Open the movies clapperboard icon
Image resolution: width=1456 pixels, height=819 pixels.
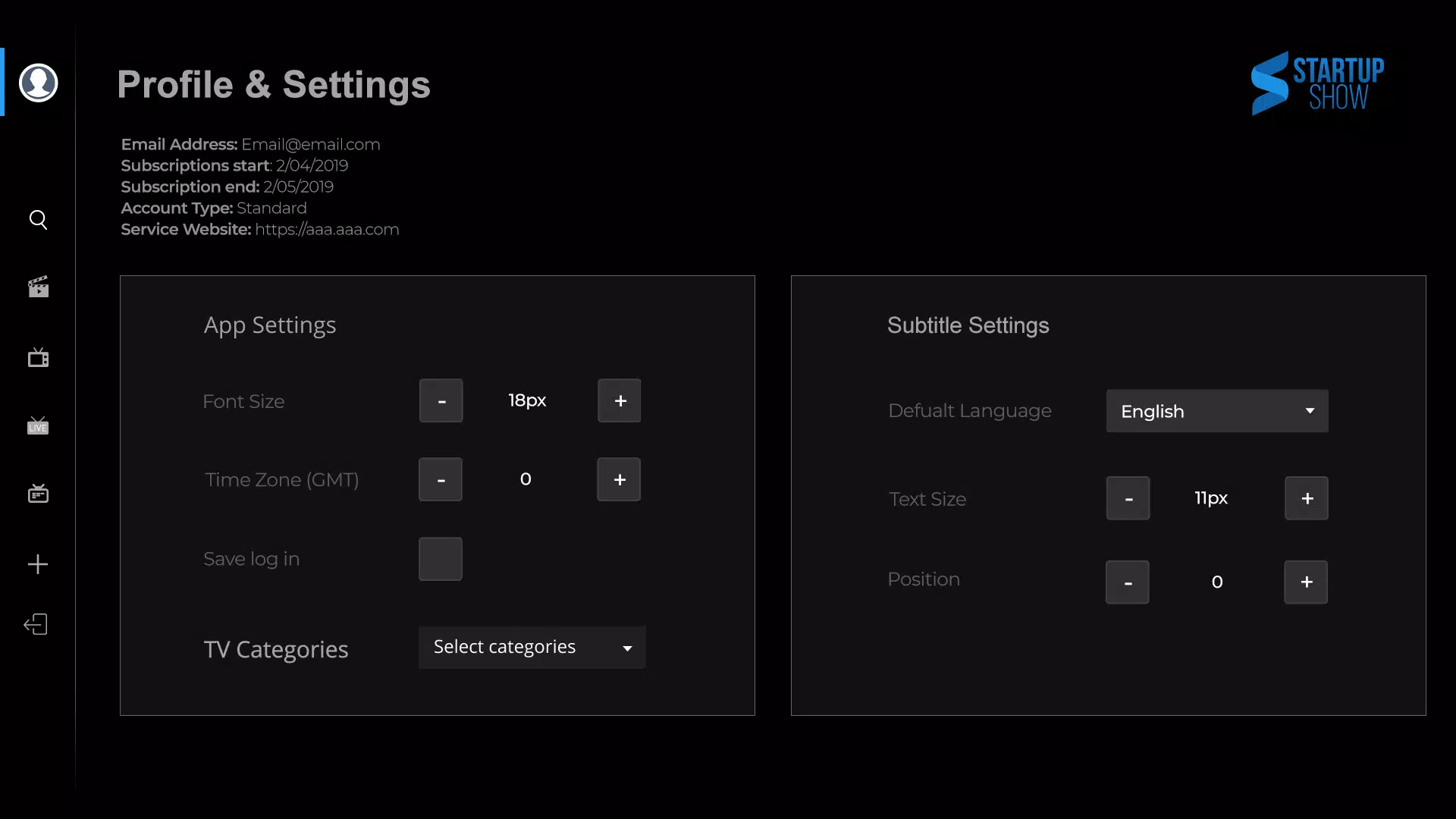tap(38, 287)
